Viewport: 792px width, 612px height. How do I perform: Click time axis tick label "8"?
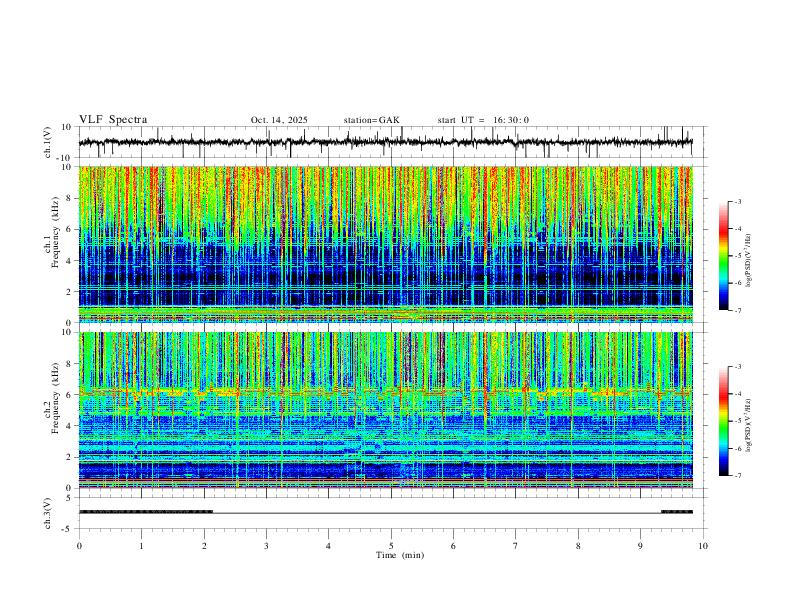click(578, 546)
